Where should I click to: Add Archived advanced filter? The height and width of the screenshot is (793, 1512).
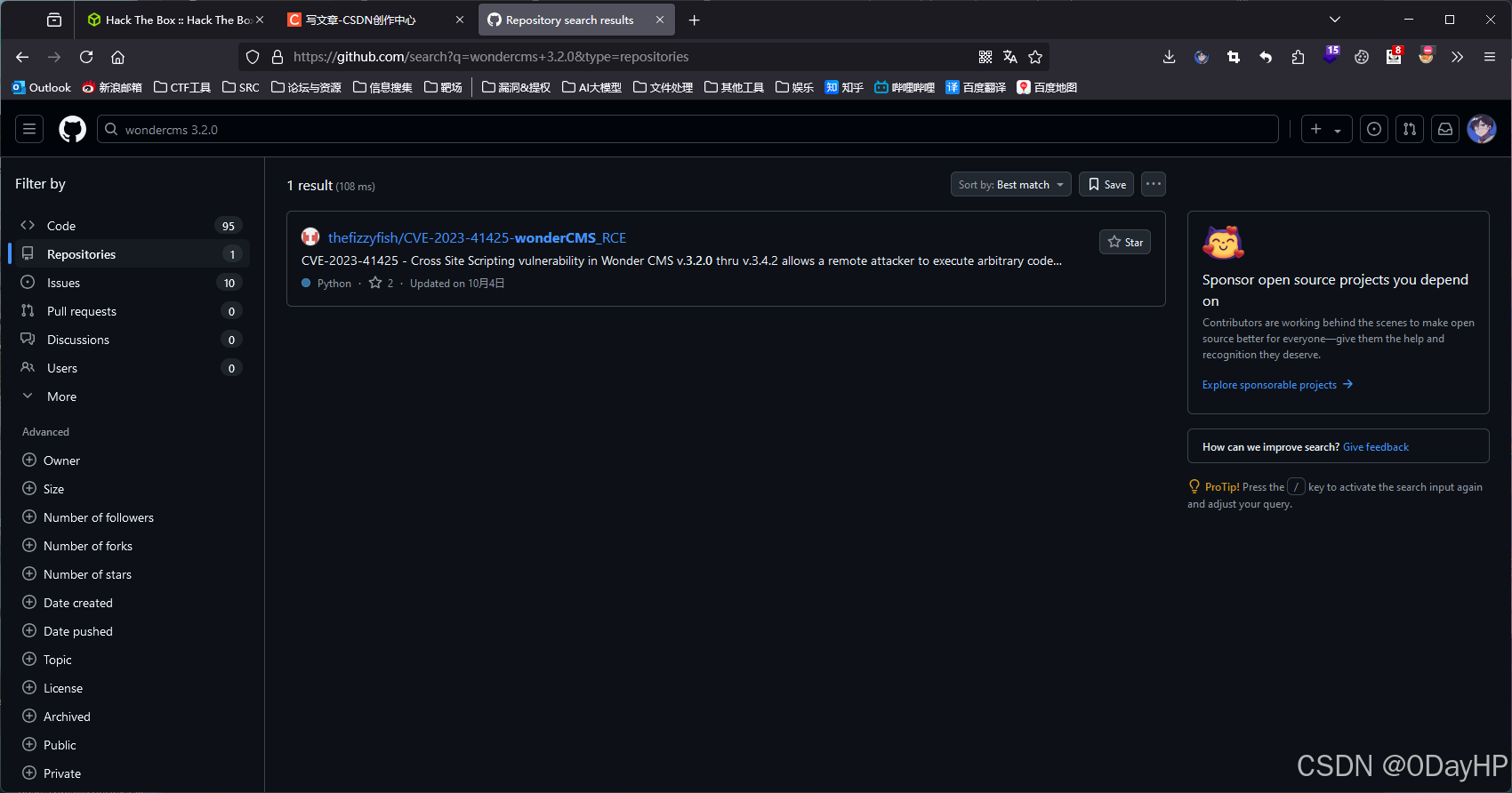56,717
